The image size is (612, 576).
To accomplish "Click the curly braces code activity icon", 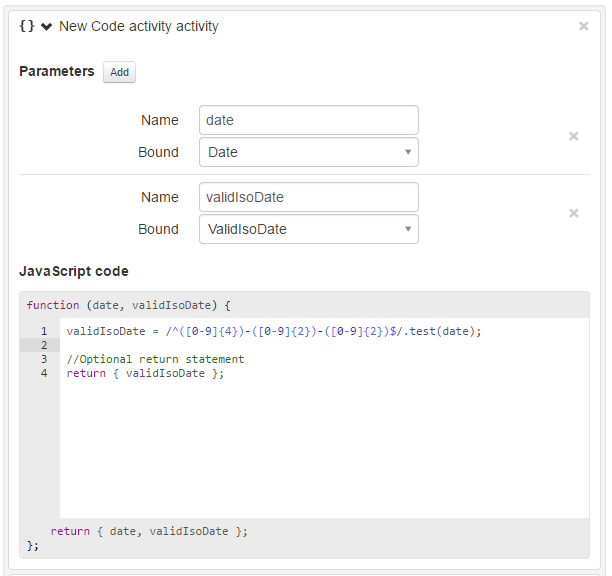I will pyautogui.click(x=27, y=26).
